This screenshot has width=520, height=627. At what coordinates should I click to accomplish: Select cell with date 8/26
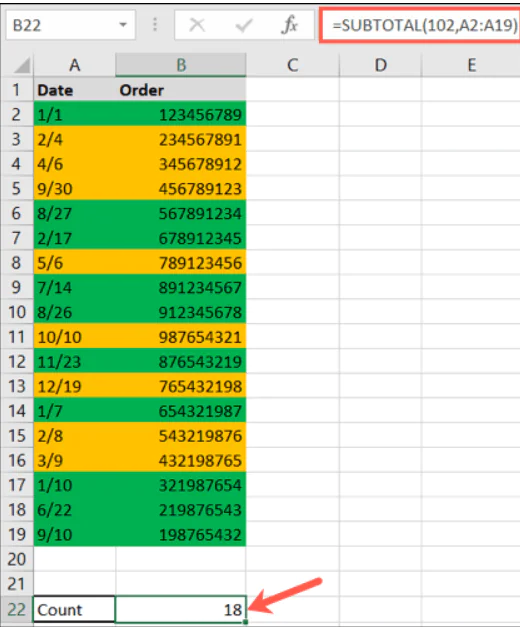pyautogui.click(x=74, y=312)
